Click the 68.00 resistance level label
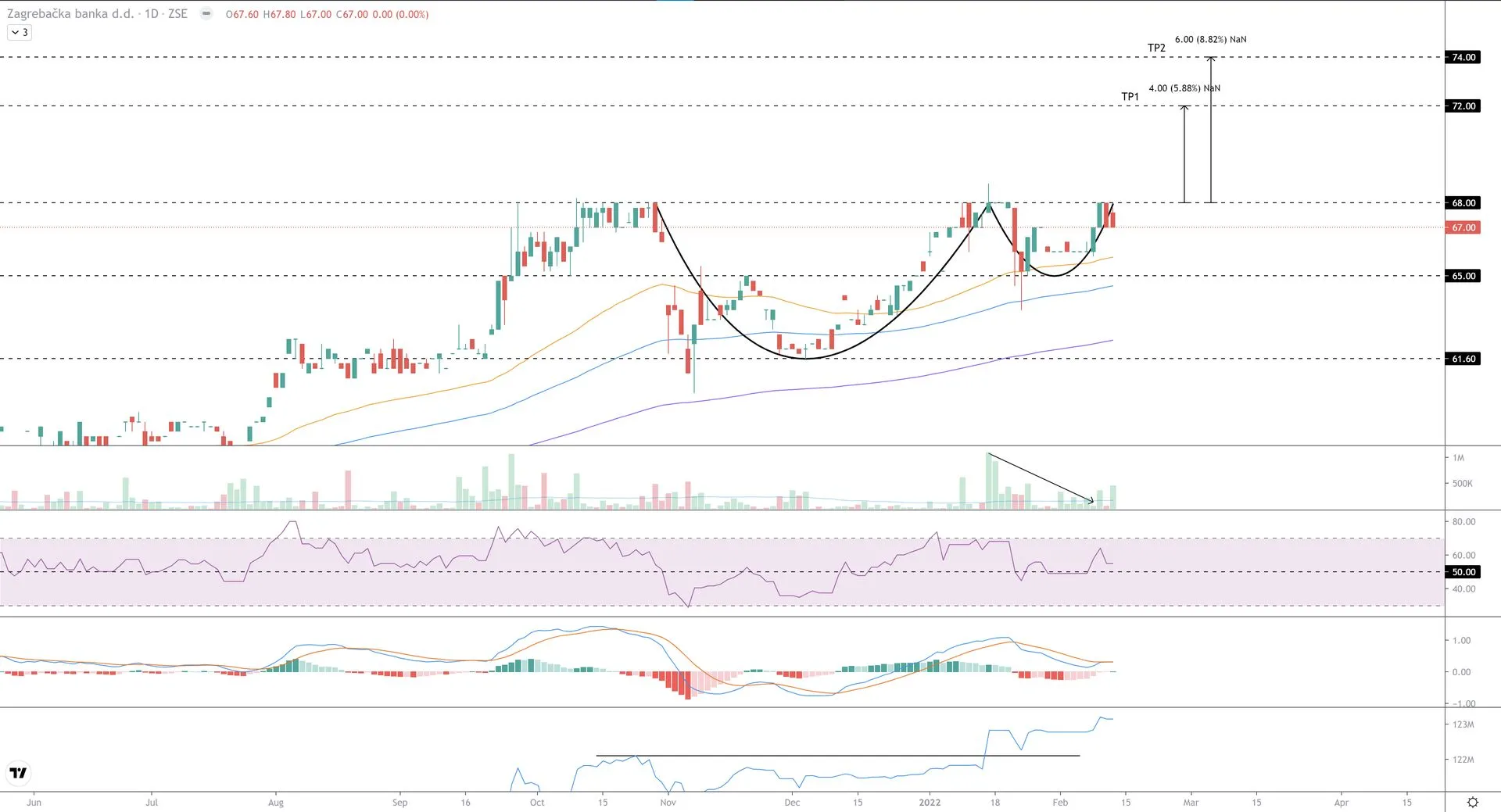The image size is (1501, 812). coord(1463,203)
